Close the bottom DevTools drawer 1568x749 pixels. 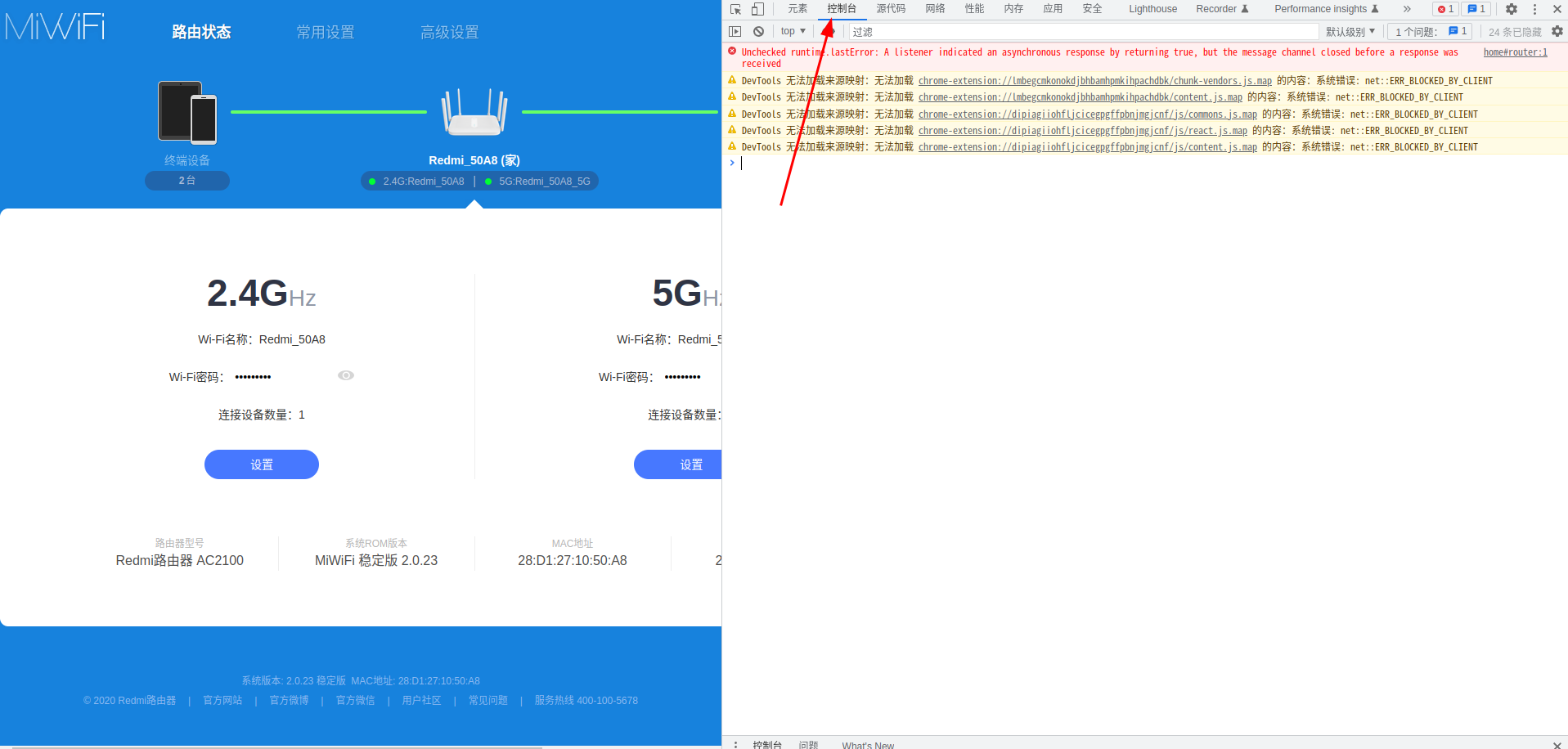pos(1557,745)
